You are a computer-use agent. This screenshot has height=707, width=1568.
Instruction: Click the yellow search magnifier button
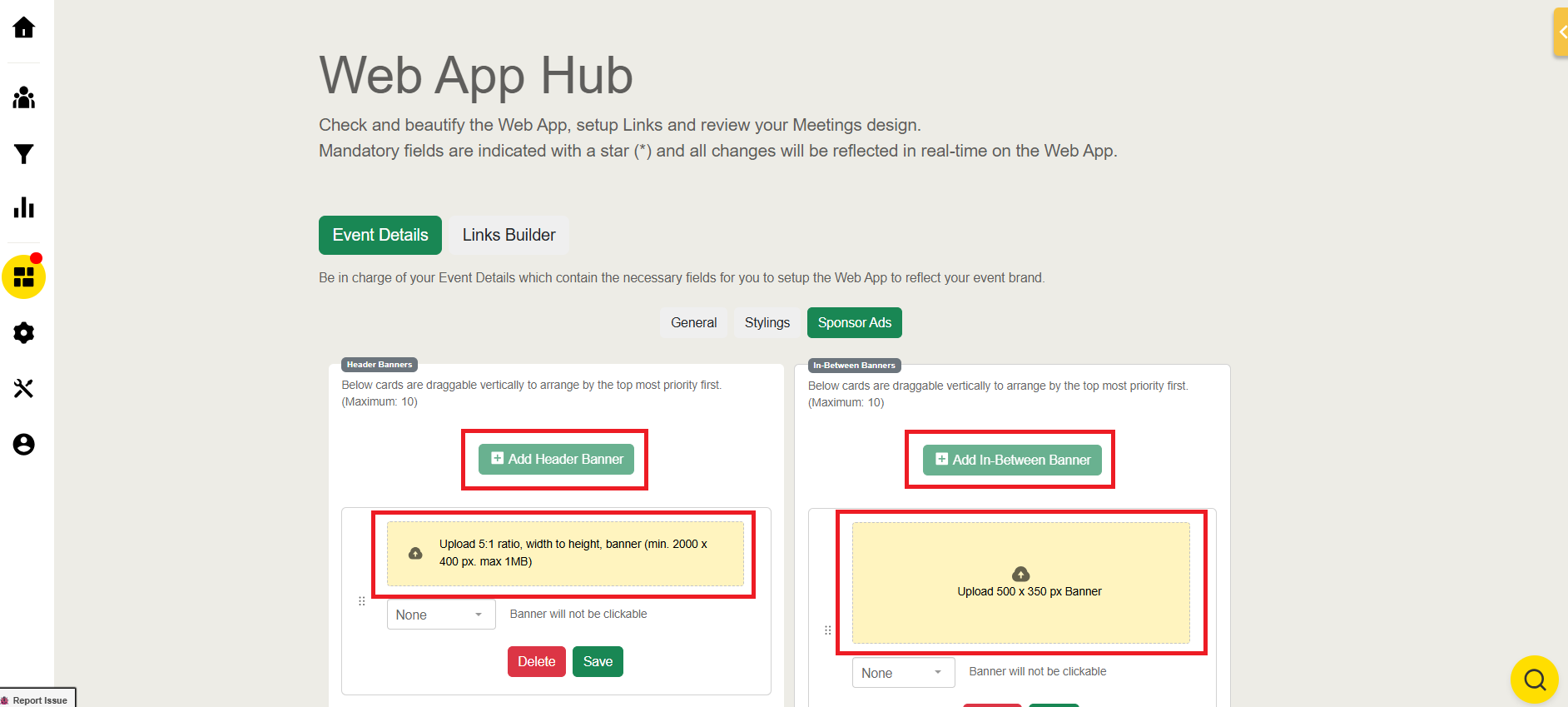pos(1535,680)
